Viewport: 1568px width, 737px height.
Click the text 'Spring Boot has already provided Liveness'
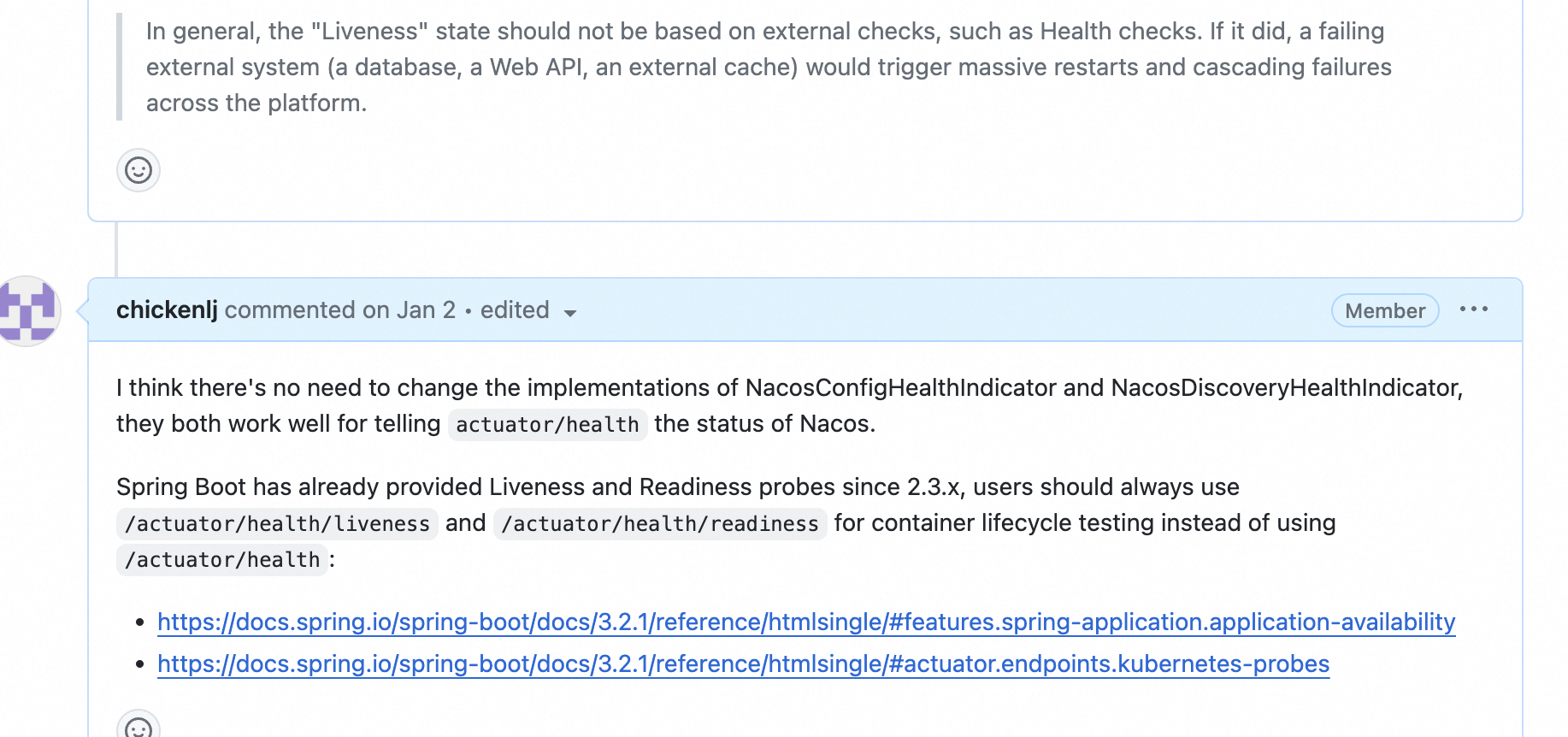(349, 486)
